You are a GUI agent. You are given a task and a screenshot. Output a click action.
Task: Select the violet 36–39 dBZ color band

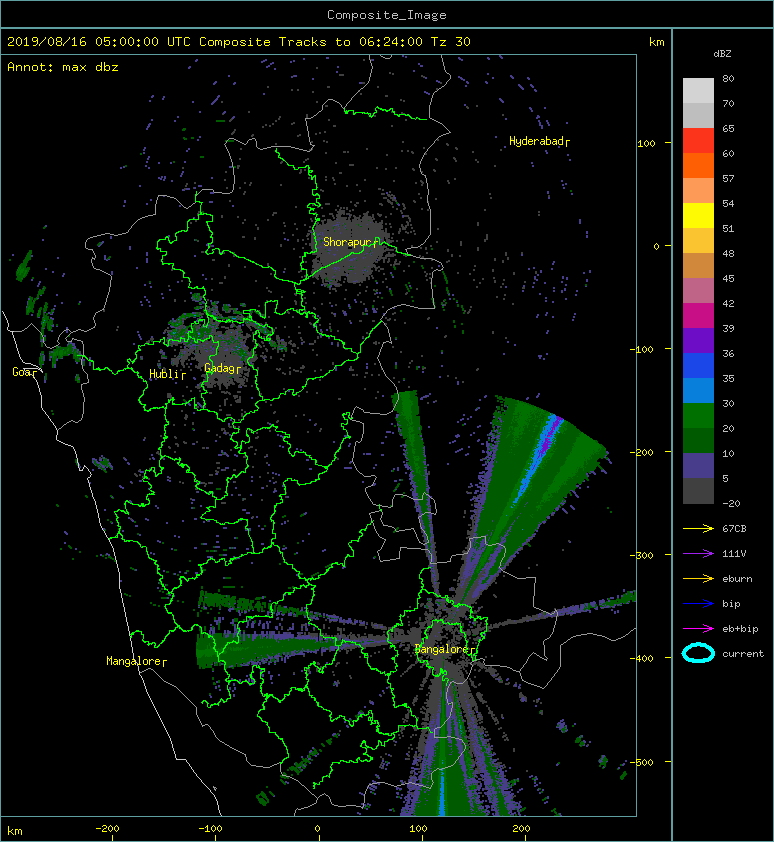coord(698,341)
